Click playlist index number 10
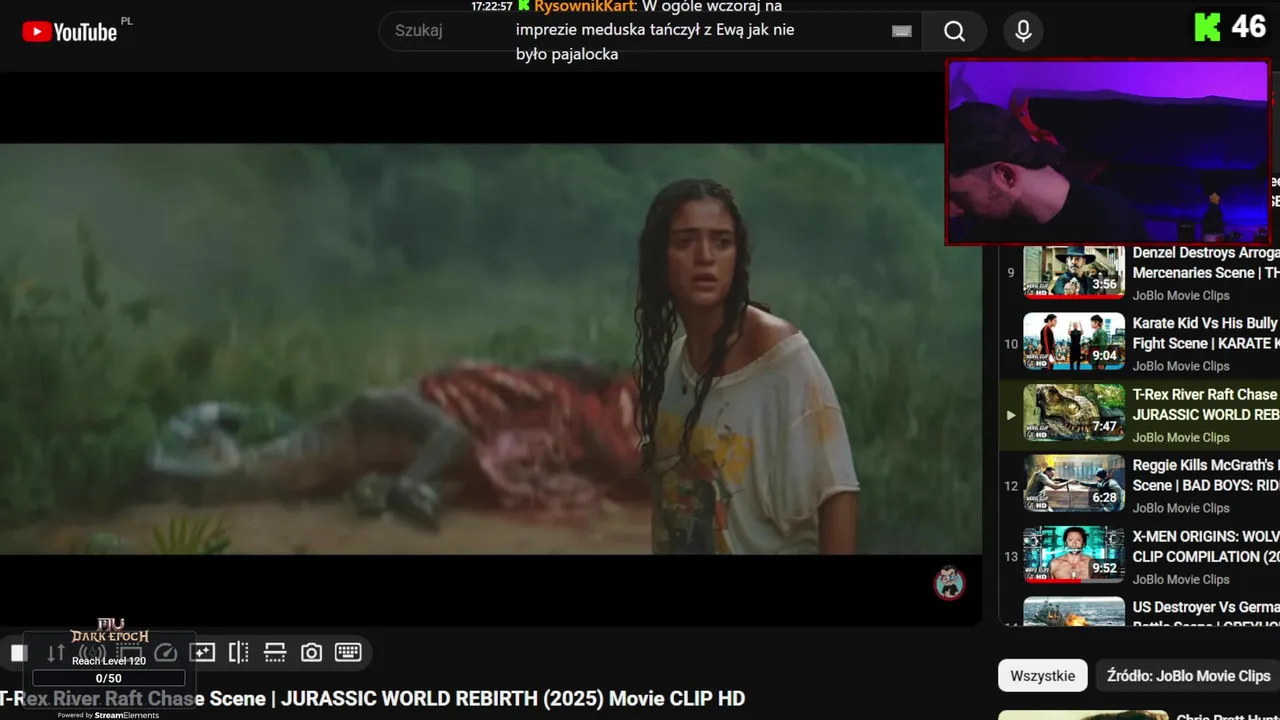1280x720 pixels. click(x=1011, y=344)
